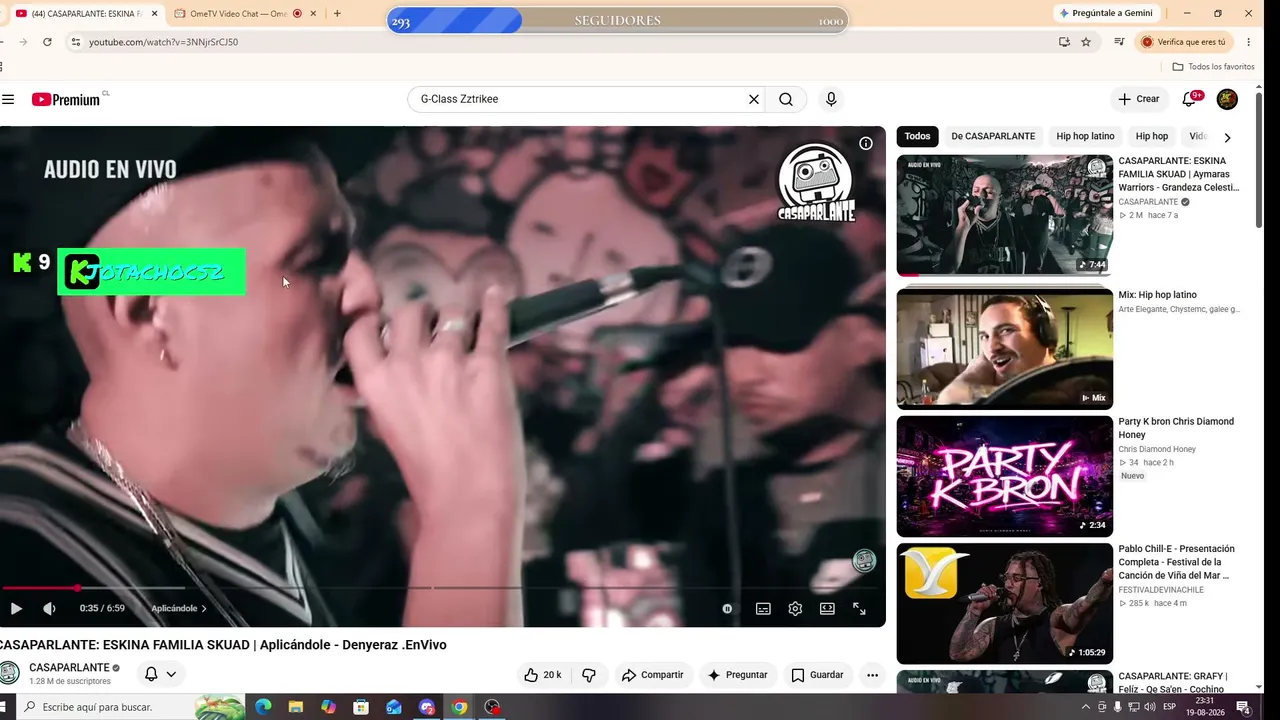Close the OmeTV Video Chat tab
The width and height of the screenshot is (1280, 720).
pyautogui.click(x=314, y=13)
